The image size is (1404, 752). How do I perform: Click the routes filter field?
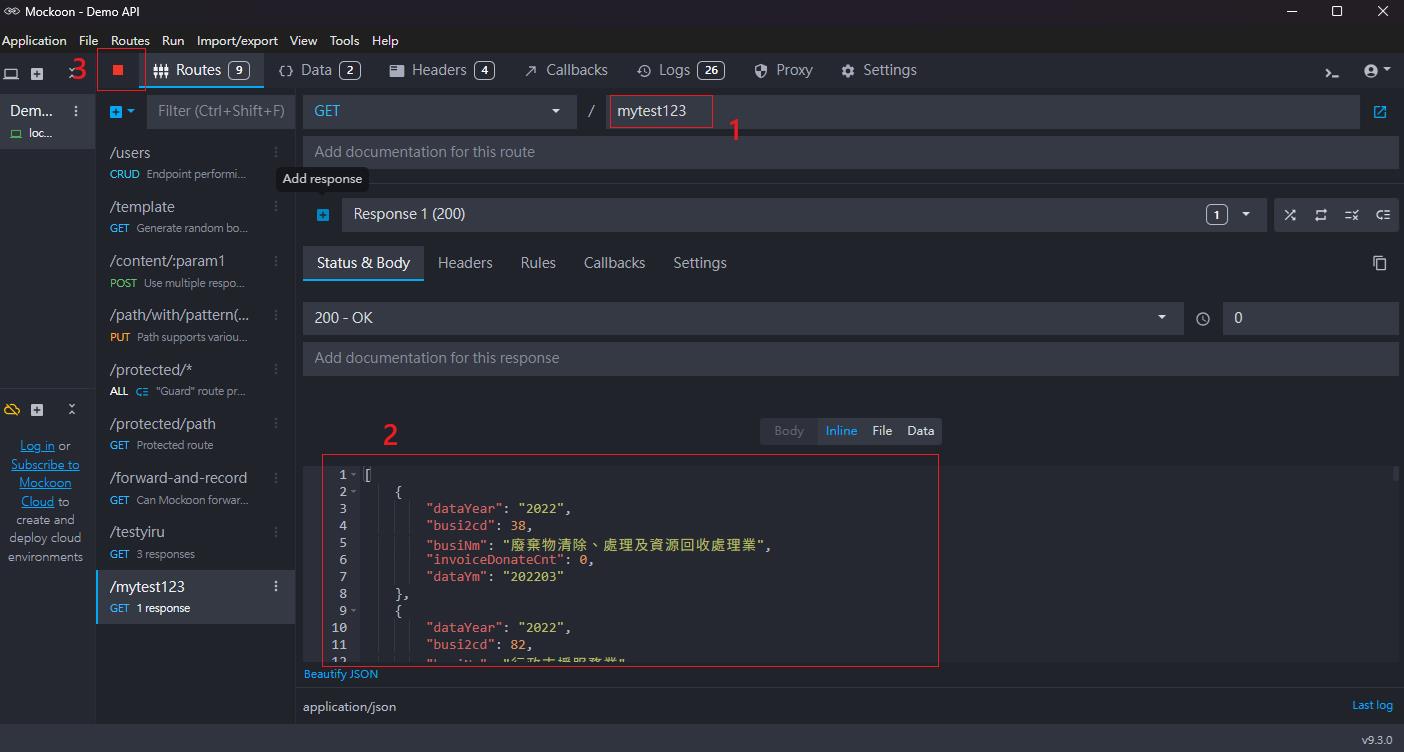tap(220, 111)
